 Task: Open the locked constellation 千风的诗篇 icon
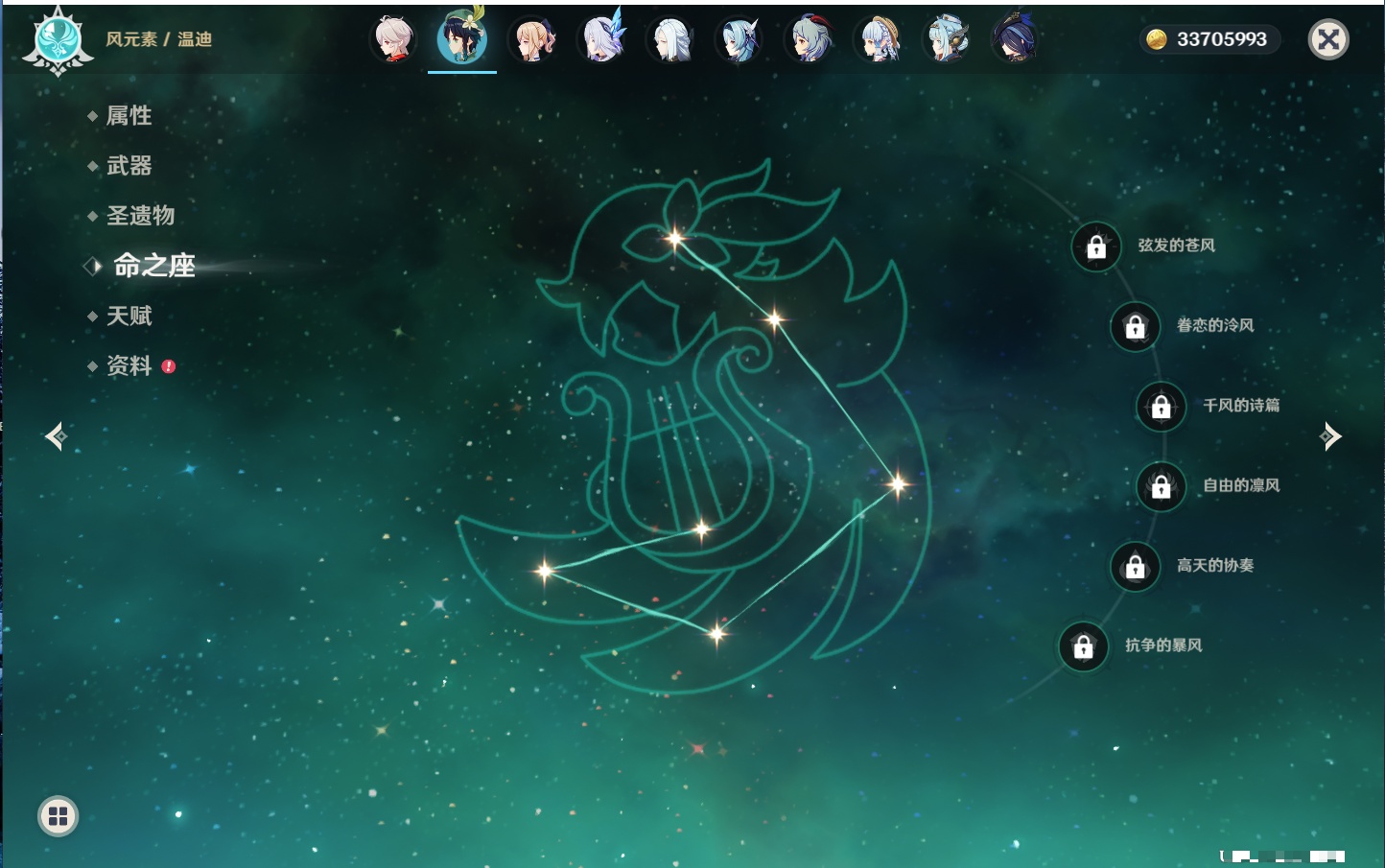(x=1161, y=406)
